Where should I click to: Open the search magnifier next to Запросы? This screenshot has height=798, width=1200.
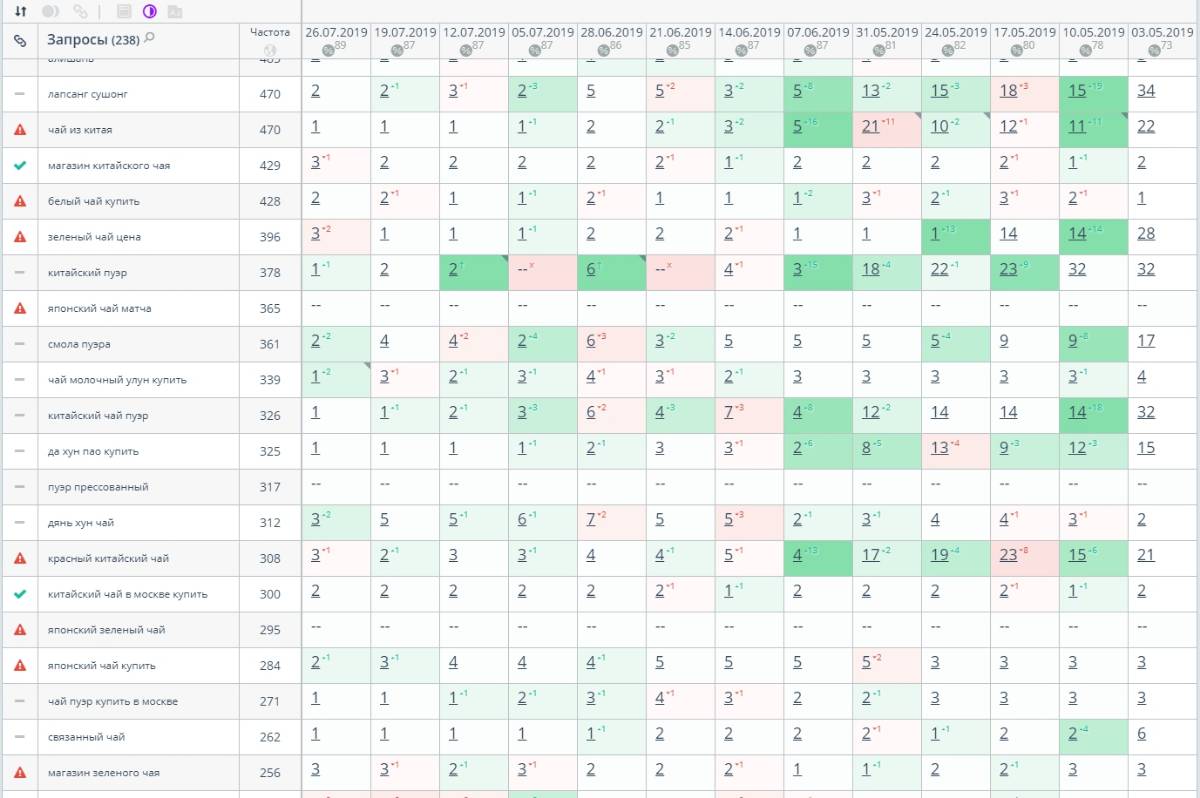pyautogui.click(x=150, y=38)
